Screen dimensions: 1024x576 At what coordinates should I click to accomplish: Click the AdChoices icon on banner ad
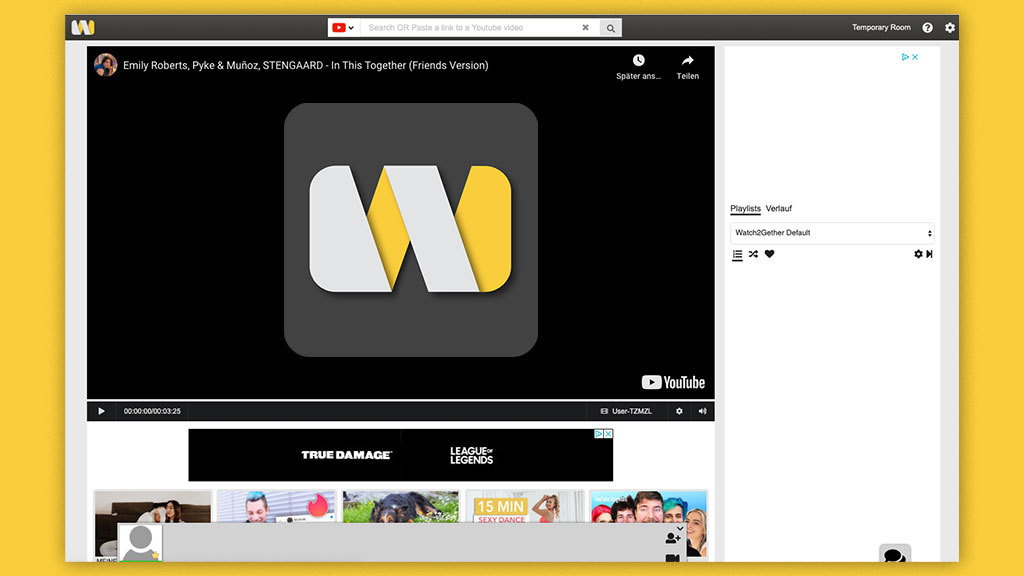click(598, 434)
